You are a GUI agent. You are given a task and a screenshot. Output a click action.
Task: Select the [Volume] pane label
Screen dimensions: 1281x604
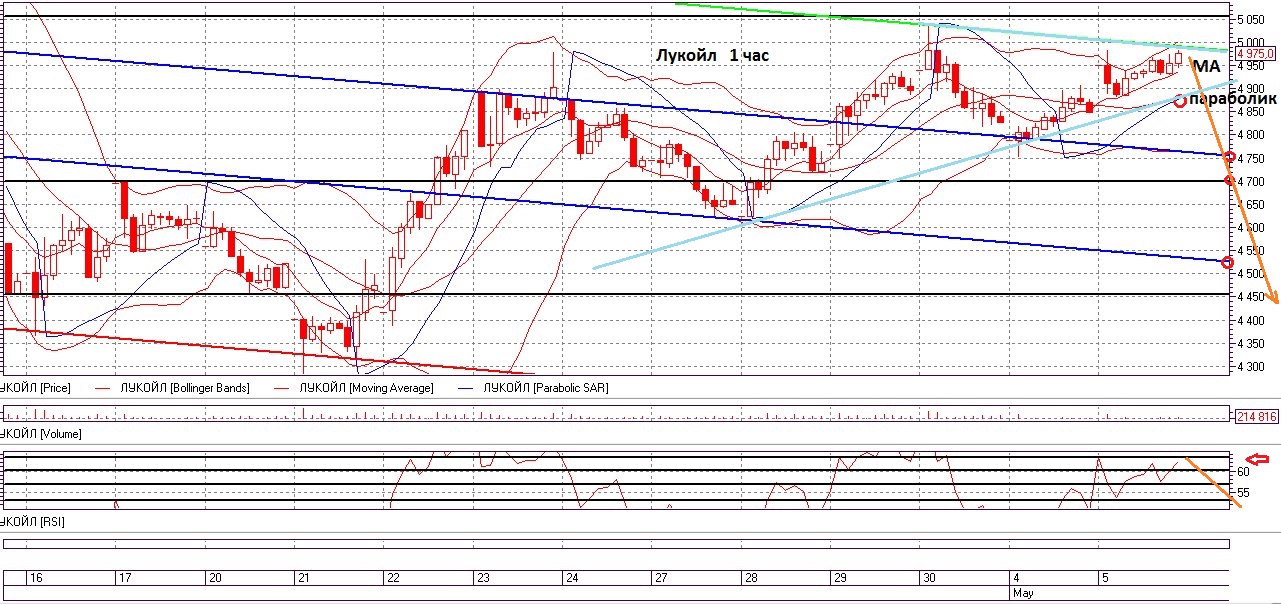pyautogui.click(x=41, y=435)
